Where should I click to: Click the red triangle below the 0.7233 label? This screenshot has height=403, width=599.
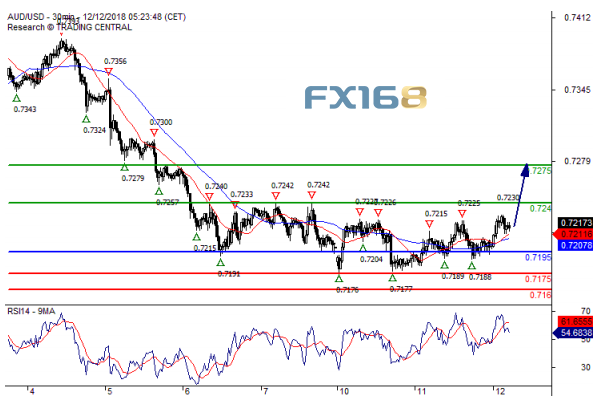coord(235,205)
